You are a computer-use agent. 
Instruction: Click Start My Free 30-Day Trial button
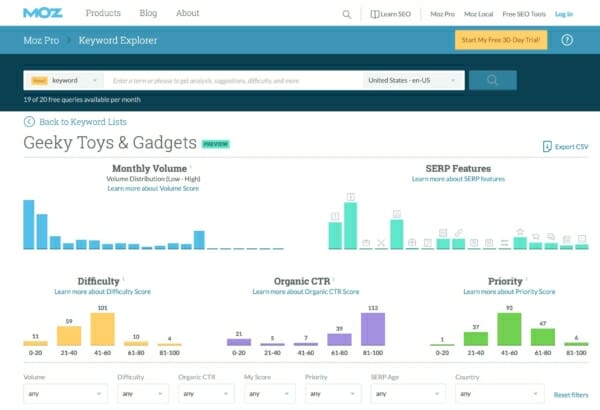point(501,40)
